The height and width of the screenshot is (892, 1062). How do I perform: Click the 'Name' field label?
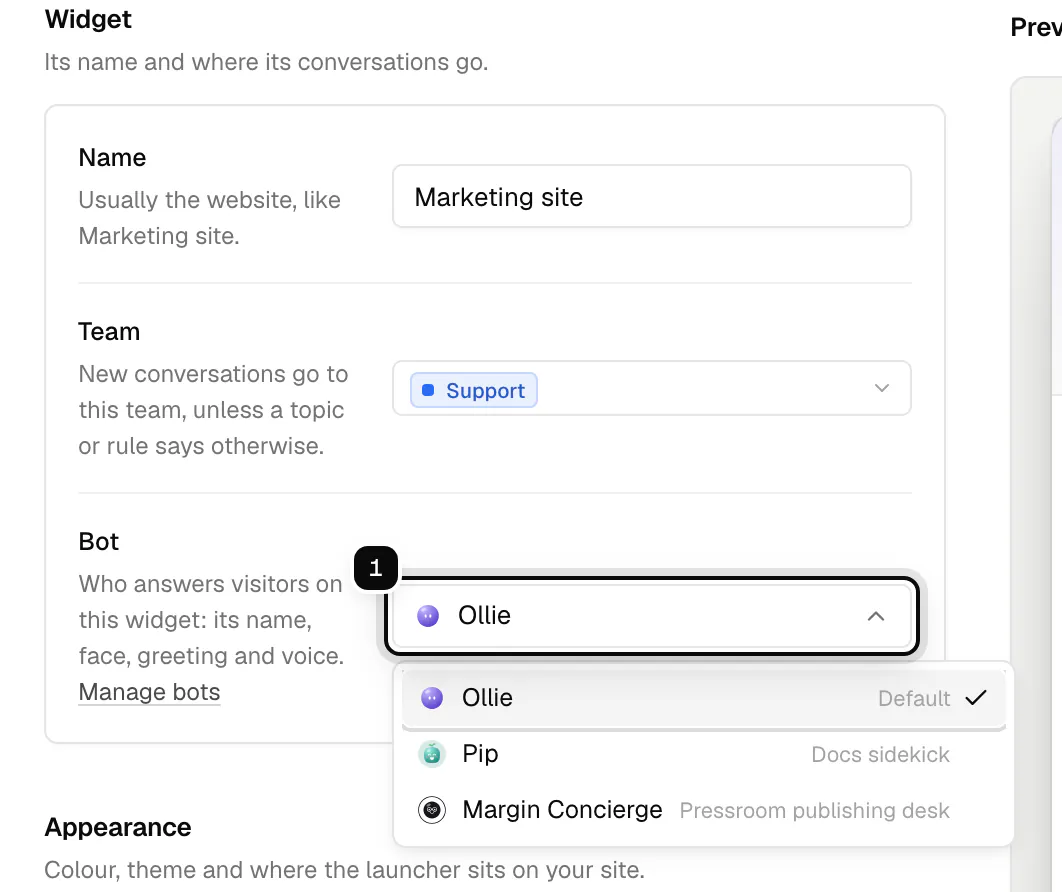point(112,158)
